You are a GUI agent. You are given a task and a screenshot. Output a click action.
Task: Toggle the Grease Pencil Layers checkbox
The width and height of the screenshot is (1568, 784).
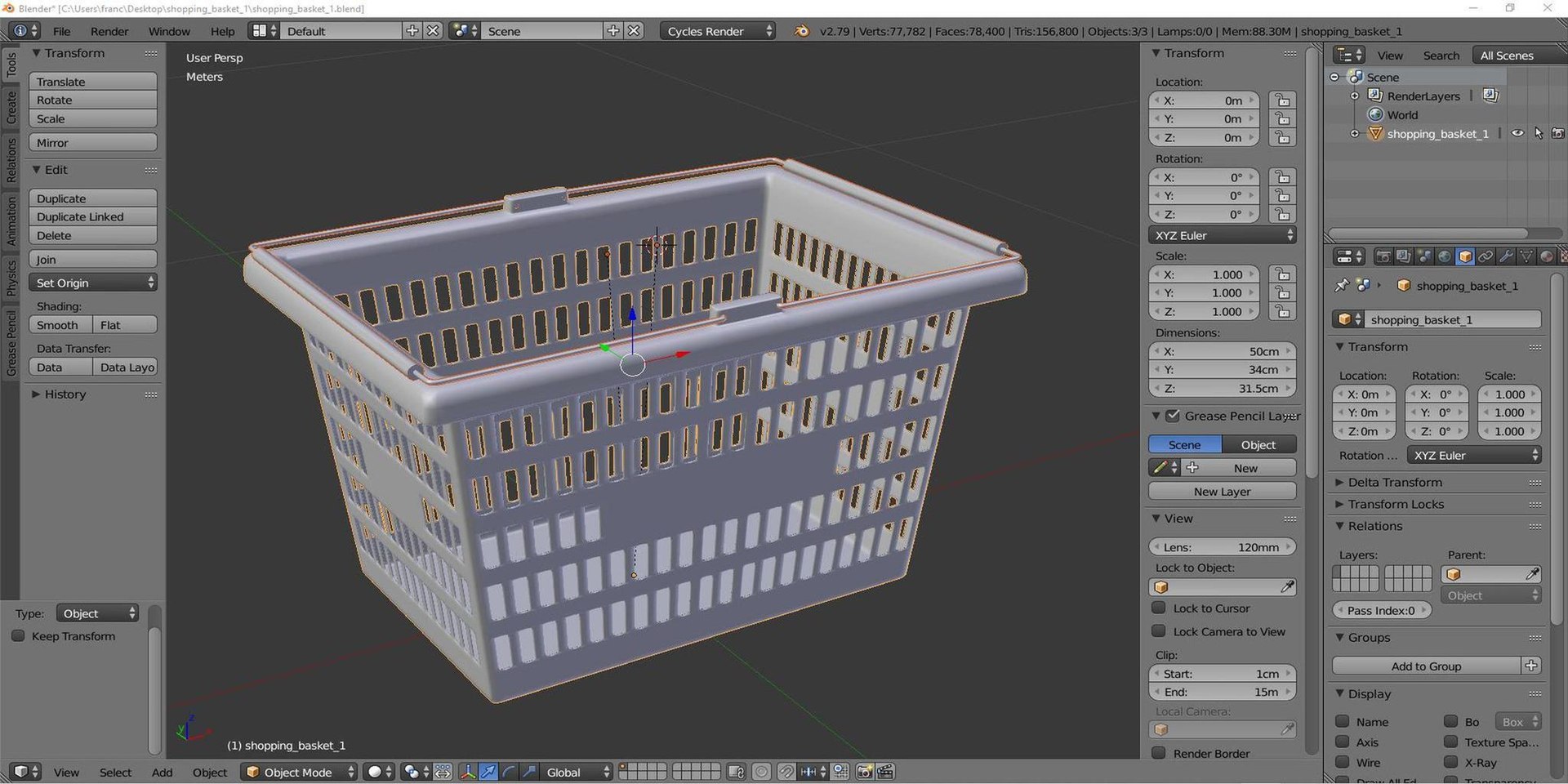[1173, 416]
